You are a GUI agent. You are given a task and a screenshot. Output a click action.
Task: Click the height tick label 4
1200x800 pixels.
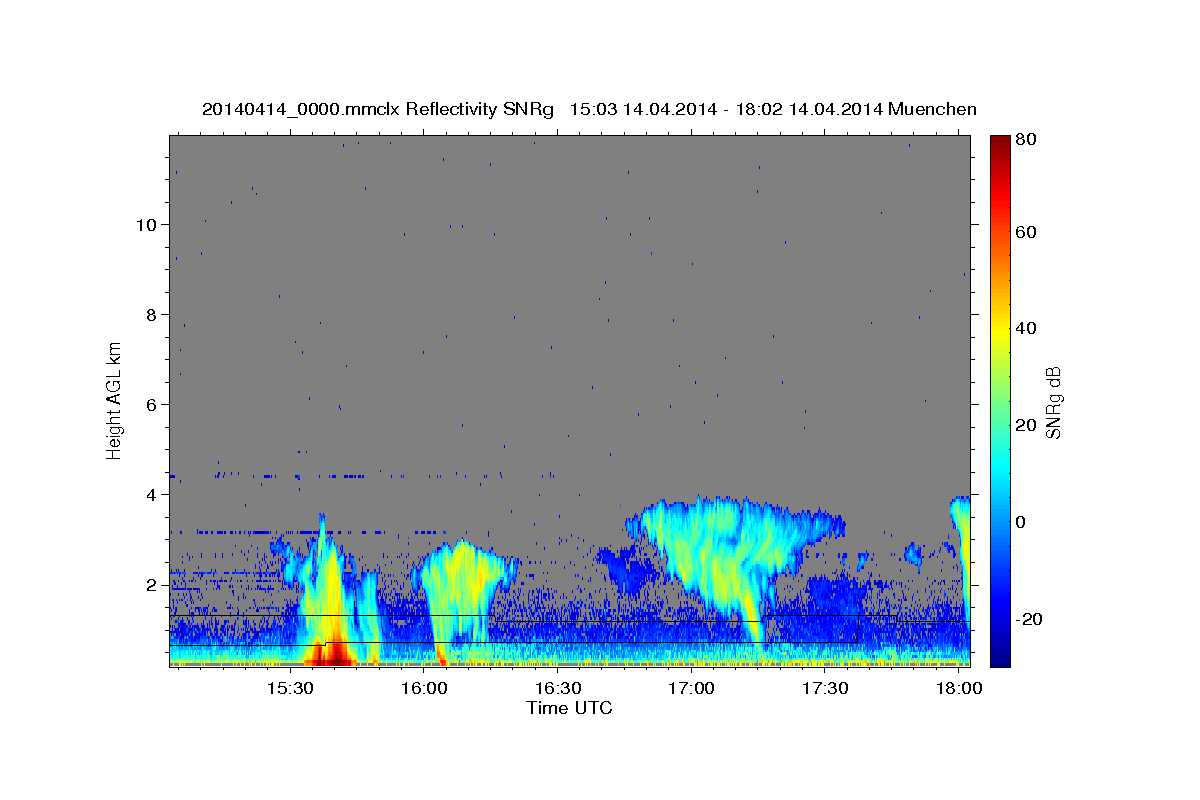(152, 494)
